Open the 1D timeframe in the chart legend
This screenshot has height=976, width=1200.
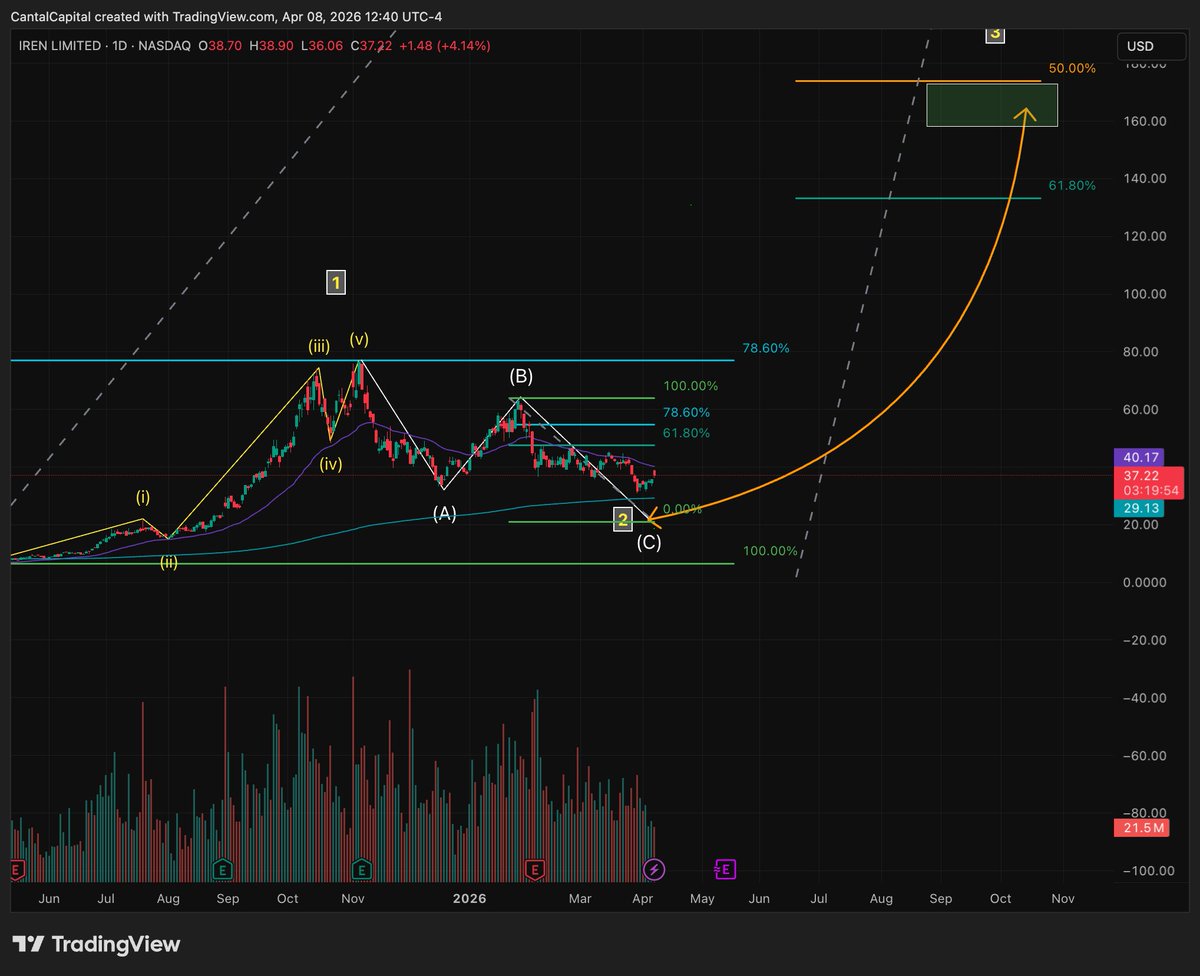tap(119, 46)
